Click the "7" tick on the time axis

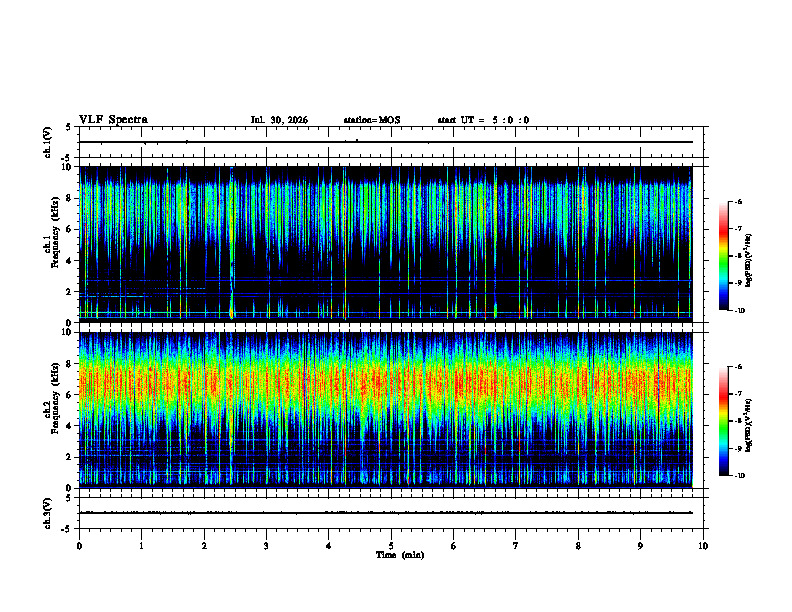tap(516, 546)
